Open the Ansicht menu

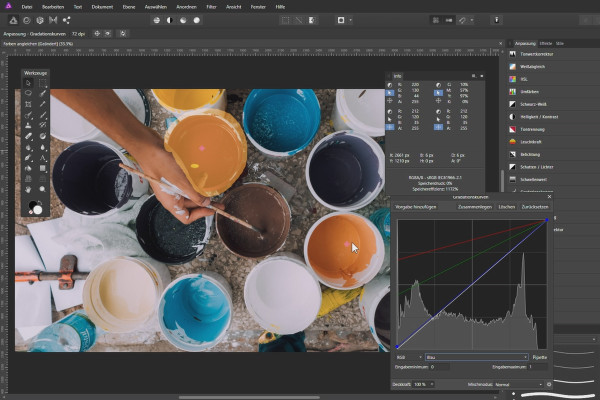point(233,7)
